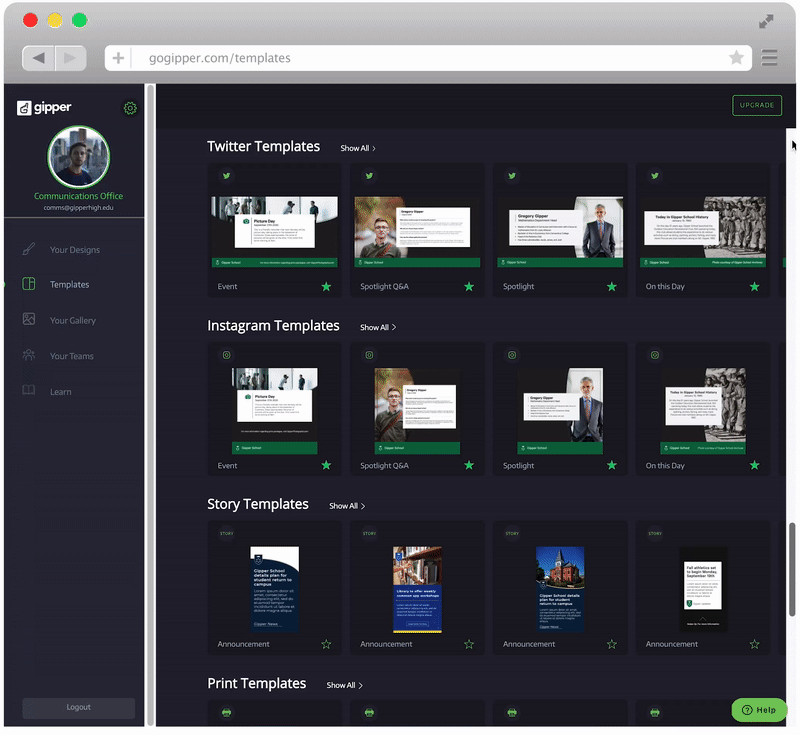The height and width of the screenshot is (735, 800).
Task: Click the main page vertical scrollbar thumb
Action: coord(792,569)
